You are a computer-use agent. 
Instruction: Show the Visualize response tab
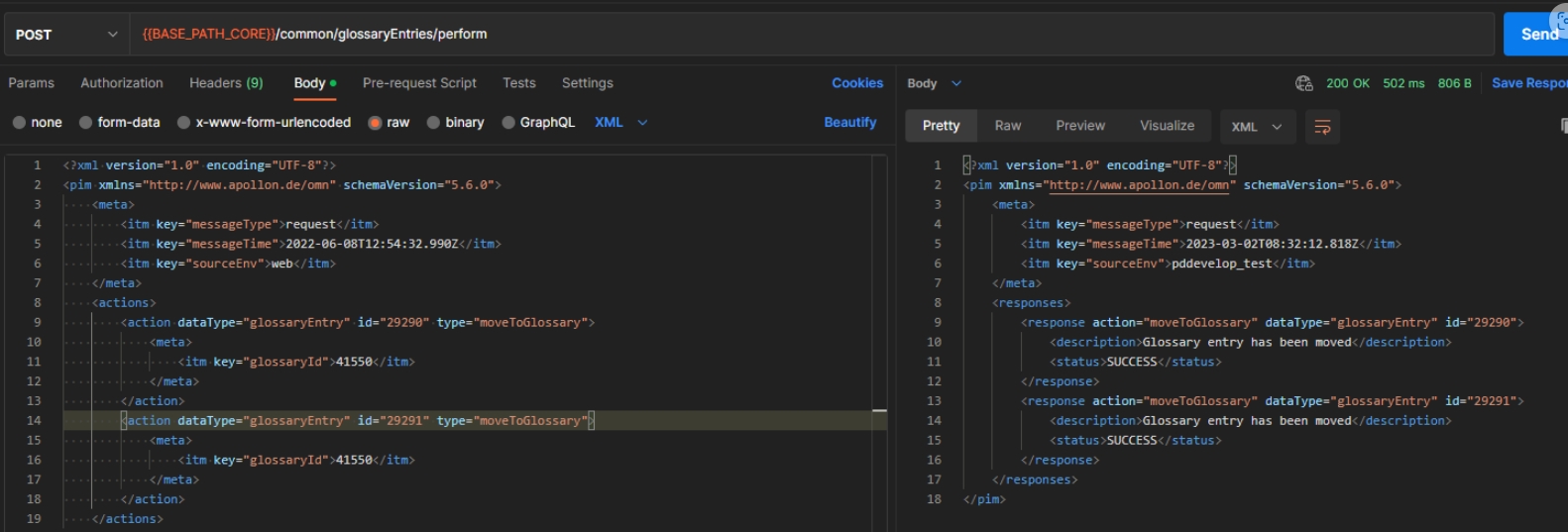pyautogui.click(x=1167, y=126)
